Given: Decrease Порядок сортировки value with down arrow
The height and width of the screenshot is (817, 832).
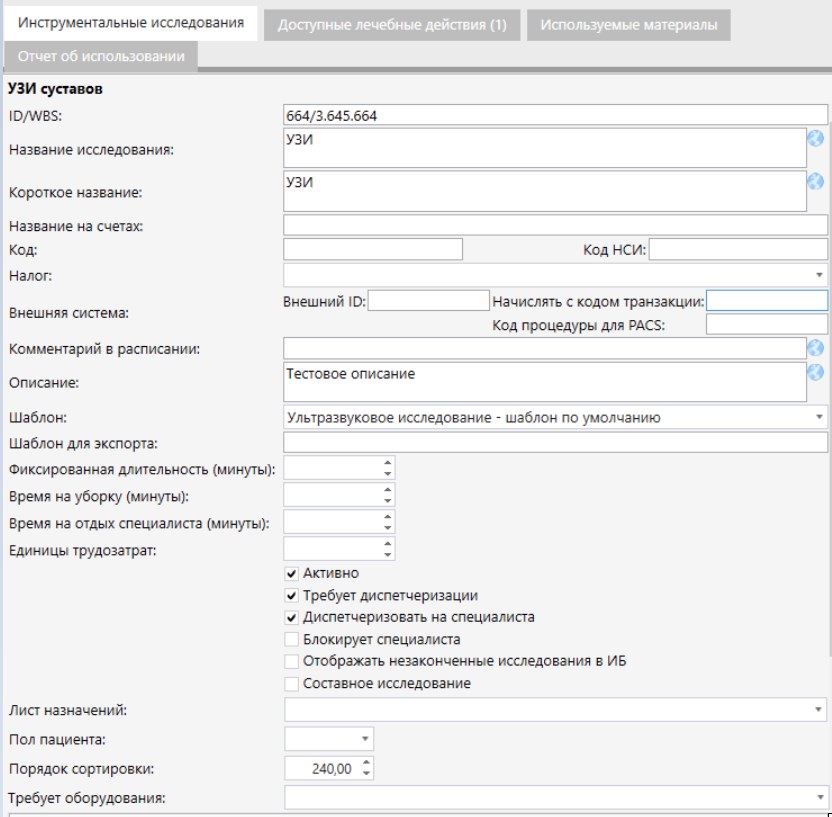Looking at the screenshot, I should pyautogui.click(x=365, y=774).
